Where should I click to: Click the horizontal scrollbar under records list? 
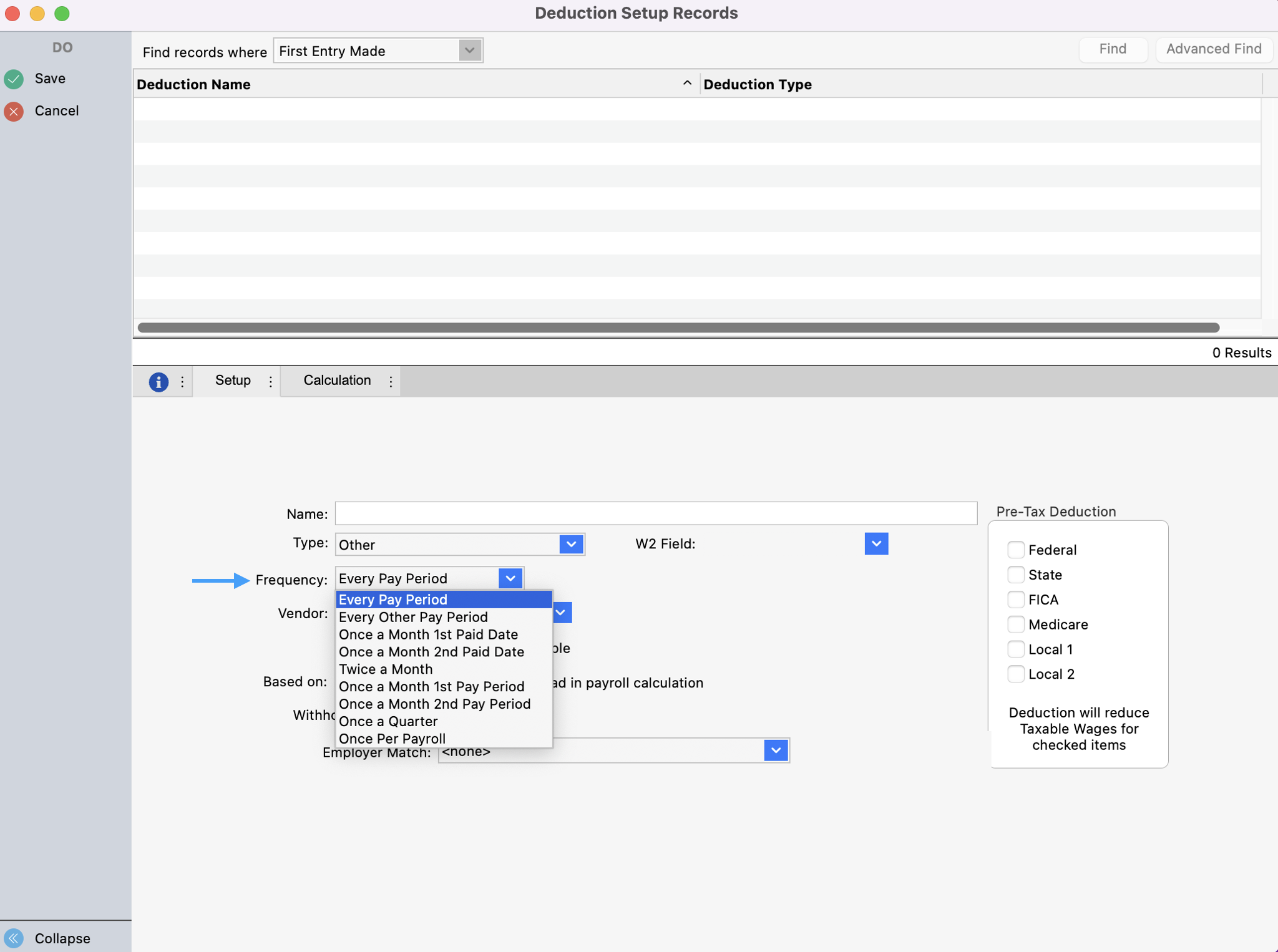[x=678, y=328]
